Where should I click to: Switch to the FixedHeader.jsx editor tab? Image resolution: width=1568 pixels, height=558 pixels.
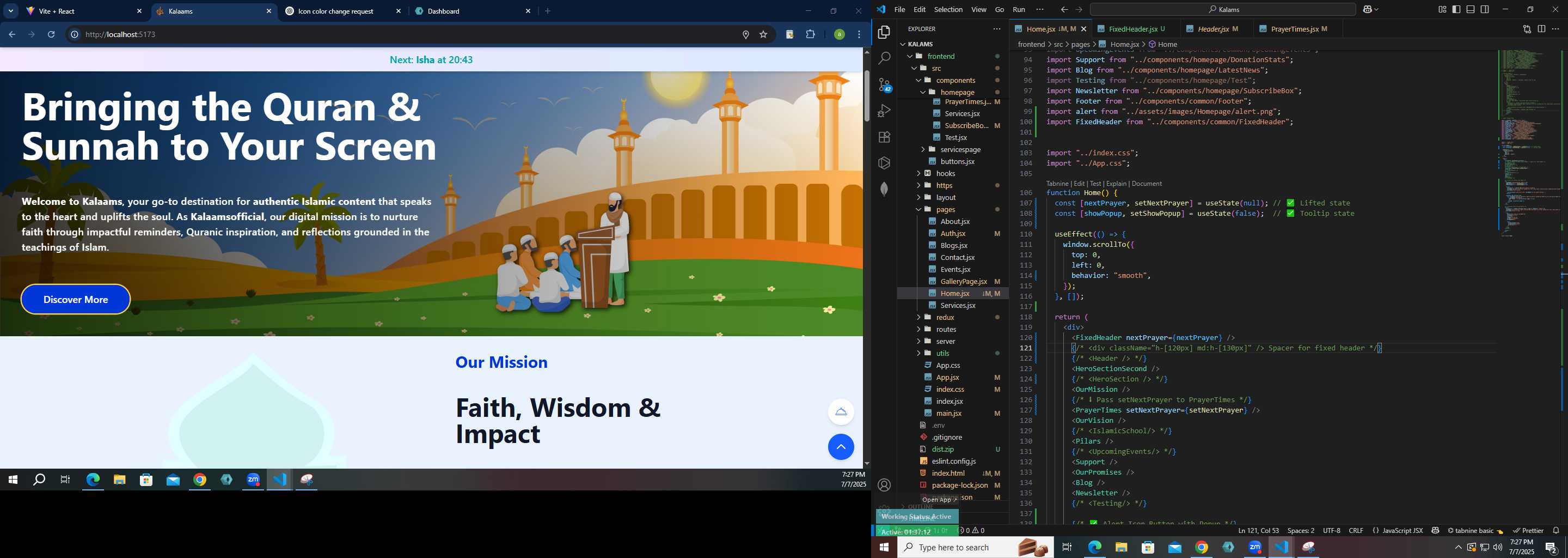[1136, 29]
